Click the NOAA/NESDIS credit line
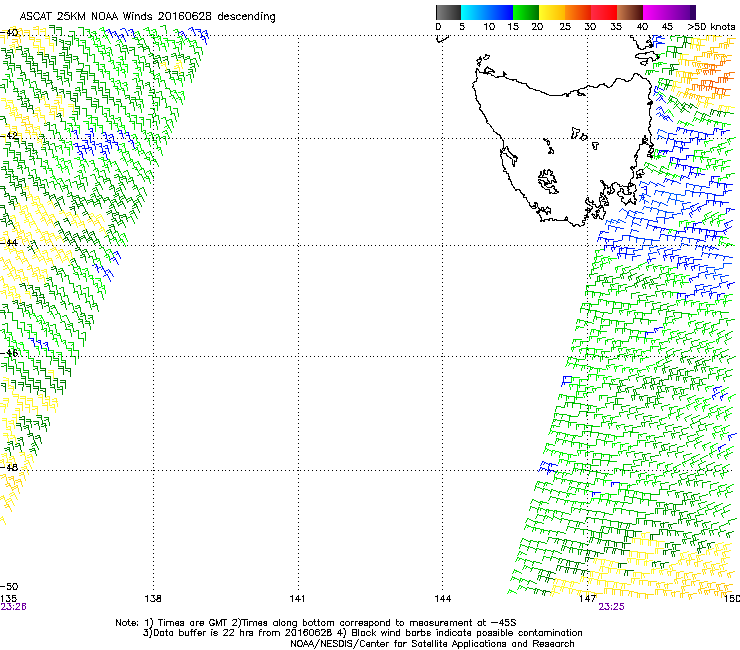 pyautogui.click(x=432, y=644)
